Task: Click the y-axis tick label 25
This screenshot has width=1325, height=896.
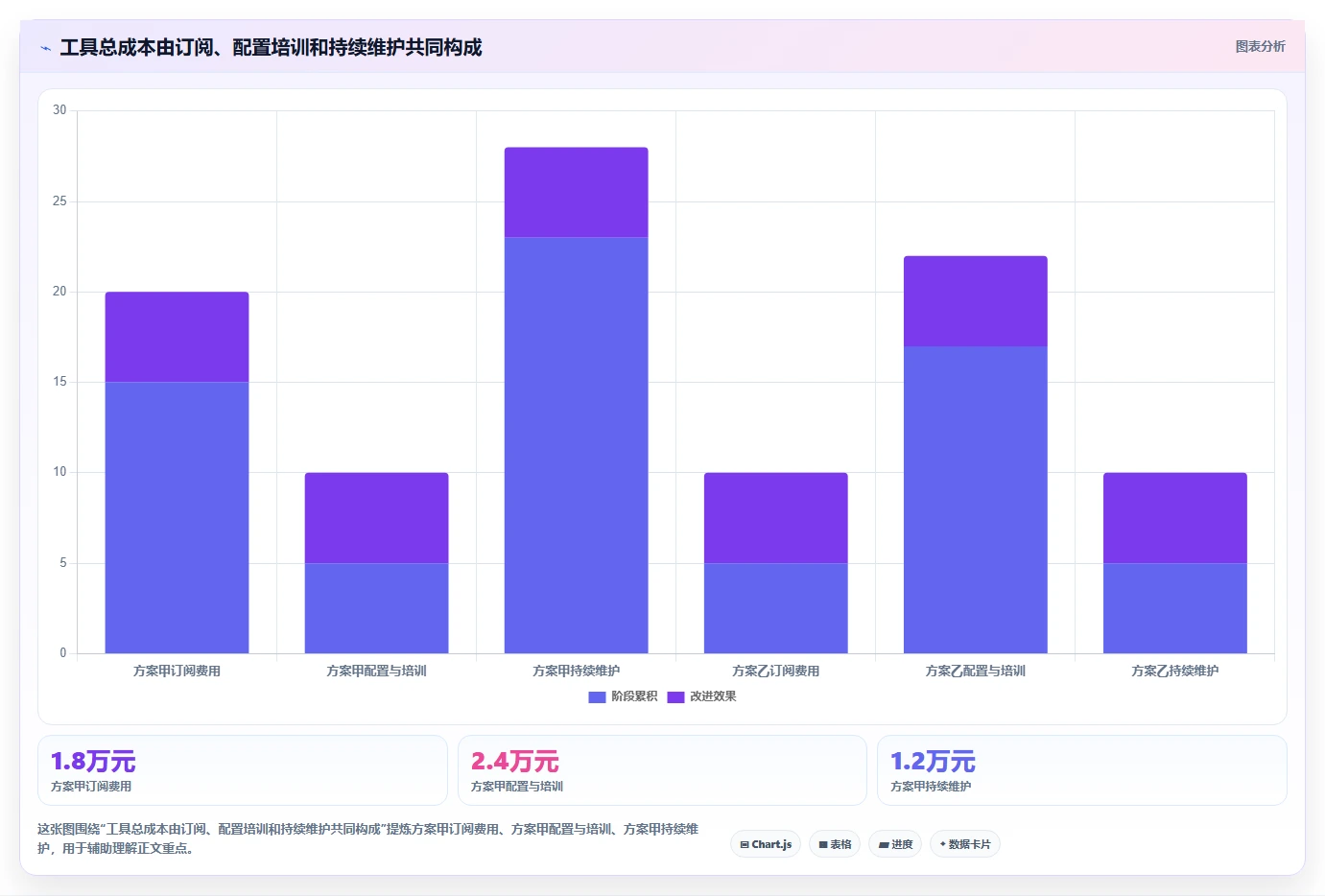Action: tap(59, 201)
